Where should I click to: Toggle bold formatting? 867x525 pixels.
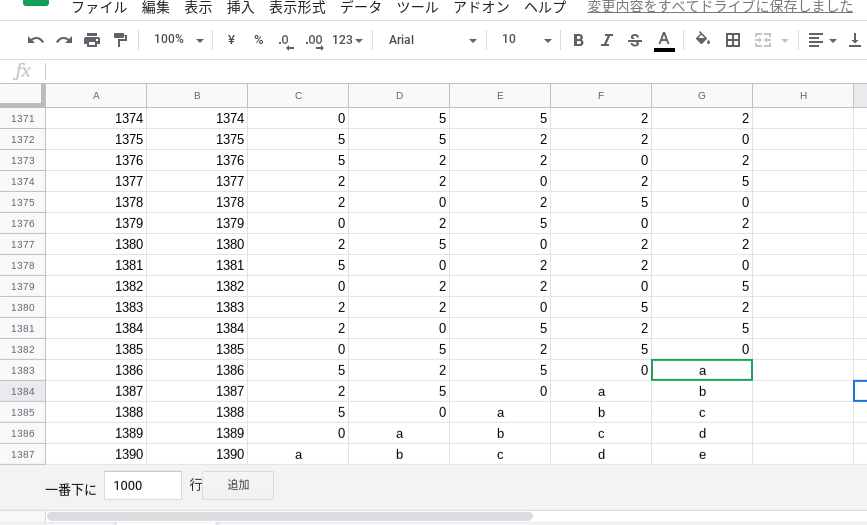(x=578, y=40)
